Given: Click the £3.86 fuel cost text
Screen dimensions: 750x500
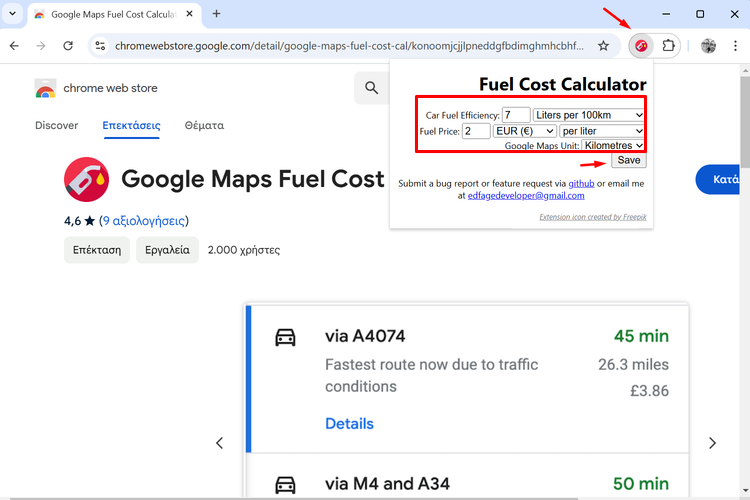Looking at the screenshot, I should point(649,391).
